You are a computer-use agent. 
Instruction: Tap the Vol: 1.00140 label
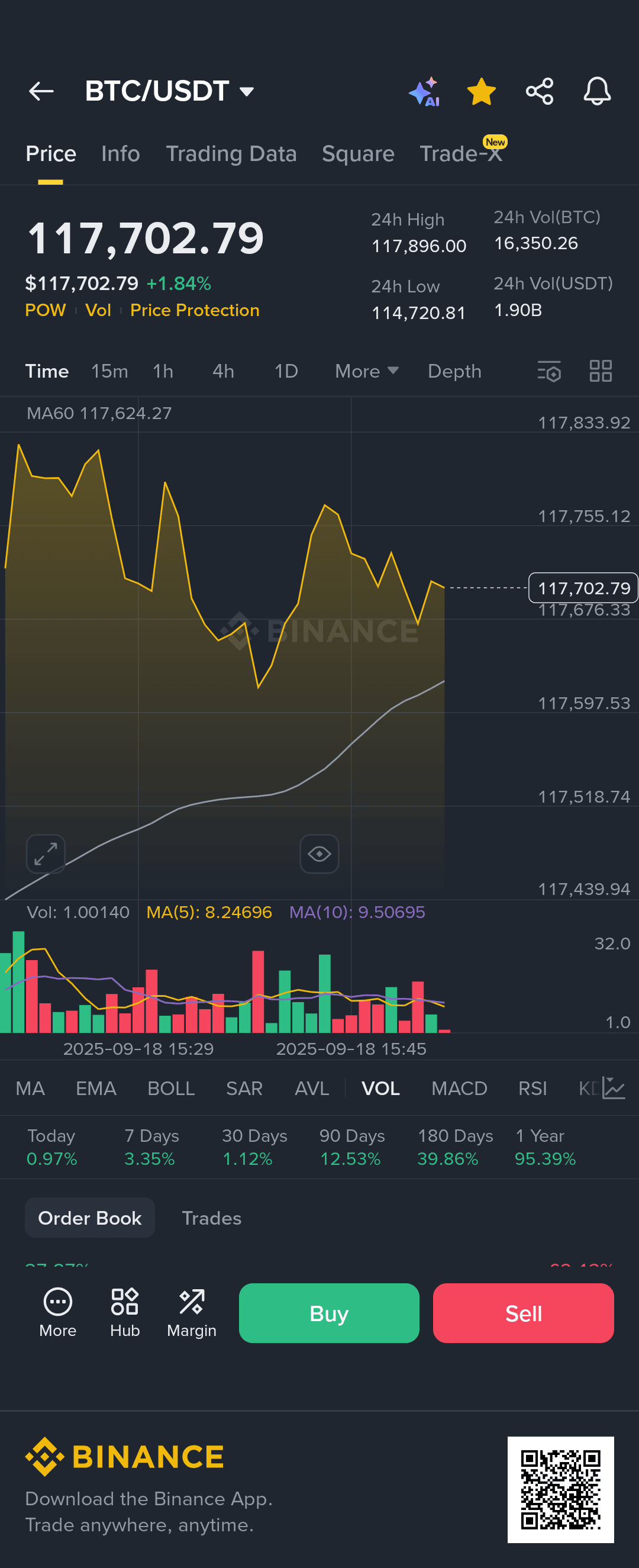click(x=78, y=912)
